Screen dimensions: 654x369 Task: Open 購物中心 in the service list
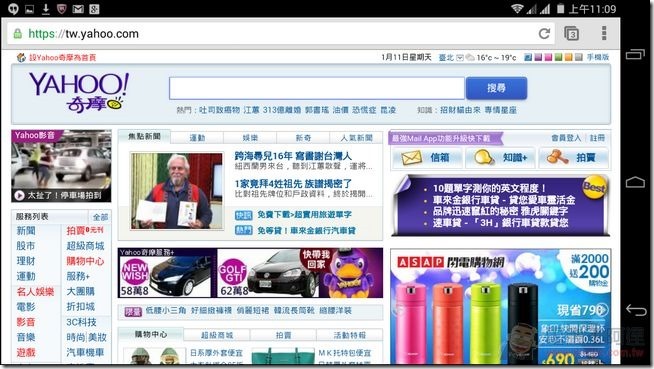pos(85,261)
